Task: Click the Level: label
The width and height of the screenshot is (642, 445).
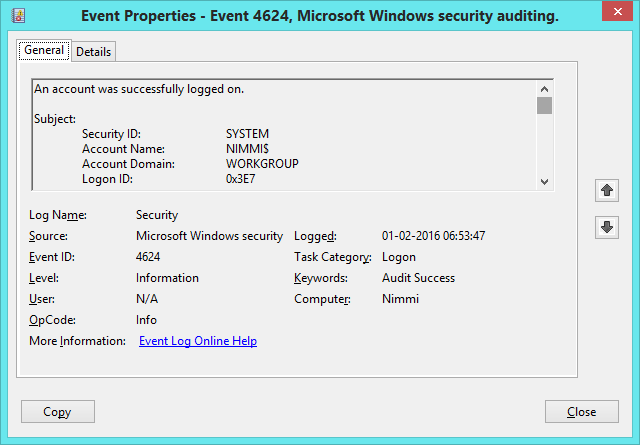Action: coord(44,278)
